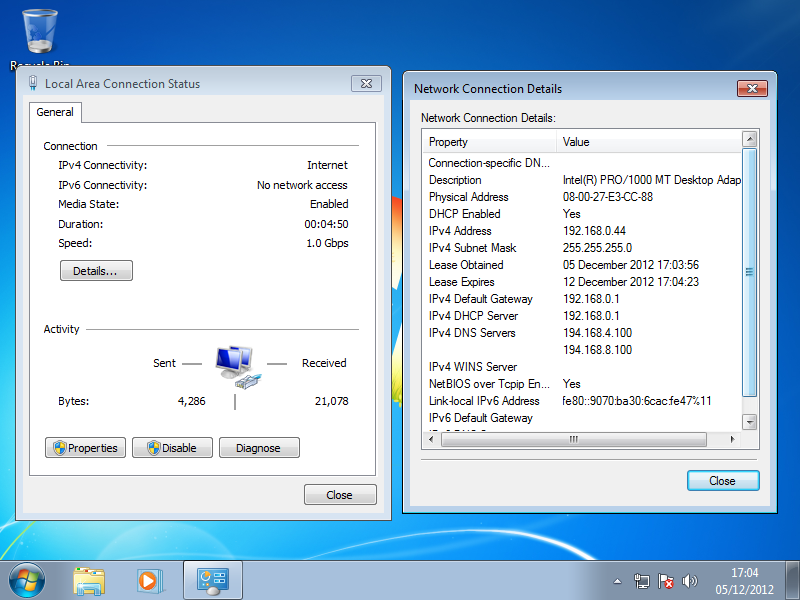Click the network computers Activity icon
Screen dimensions: 800x600
coord(237,368)
